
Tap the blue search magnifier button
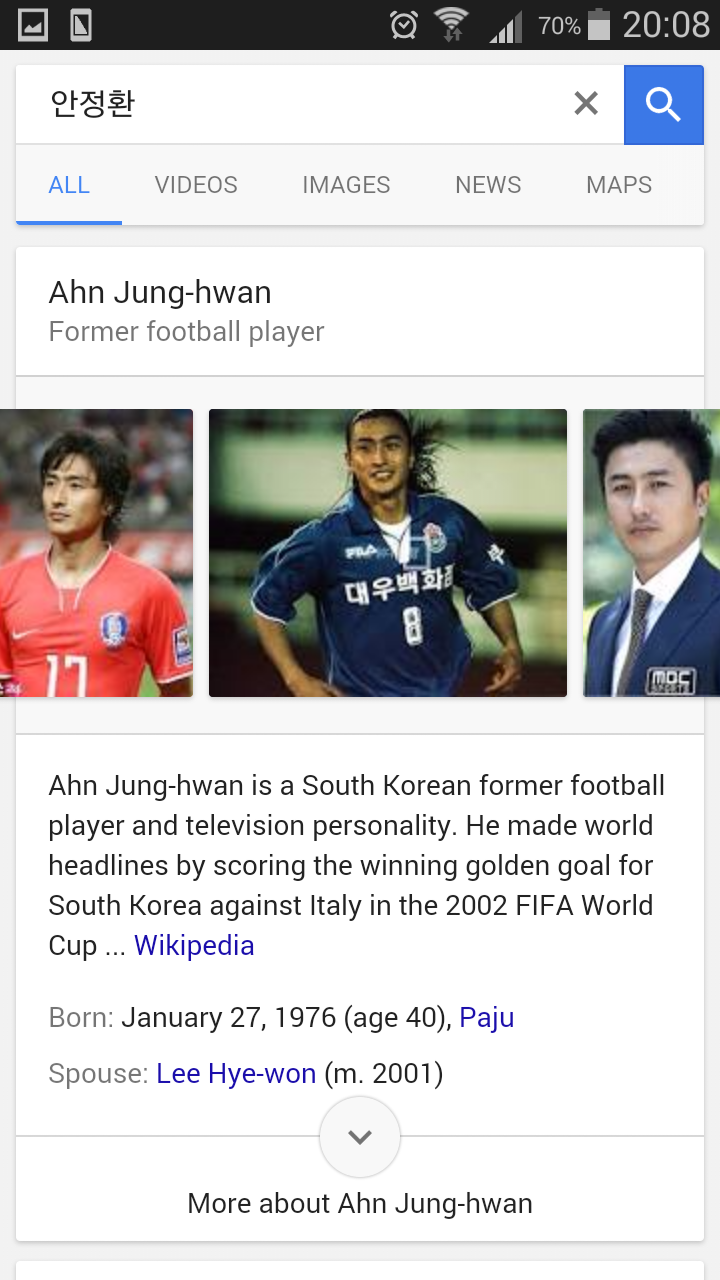664,104
